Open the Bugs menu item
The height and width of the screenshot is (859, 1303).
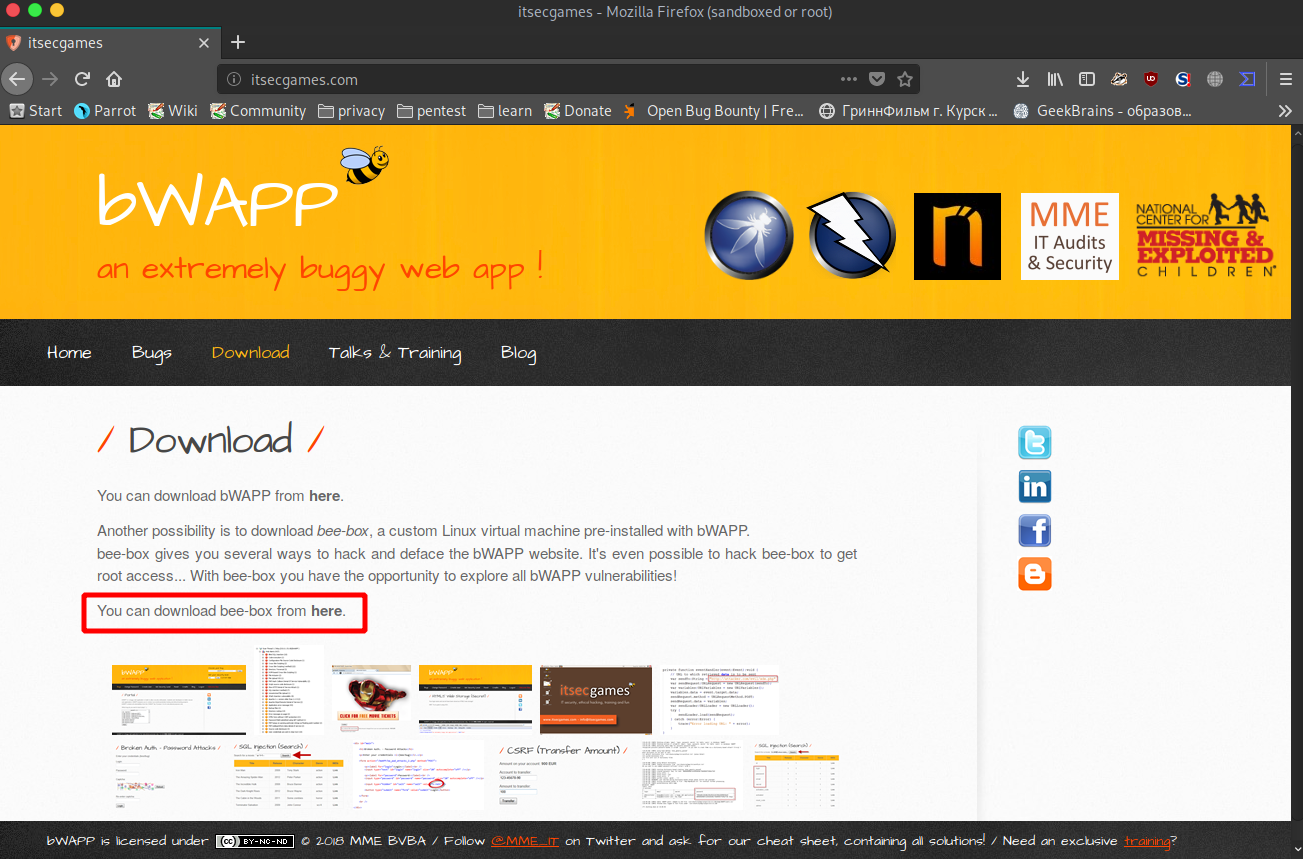pyautogui.click(x=152, y=353)
